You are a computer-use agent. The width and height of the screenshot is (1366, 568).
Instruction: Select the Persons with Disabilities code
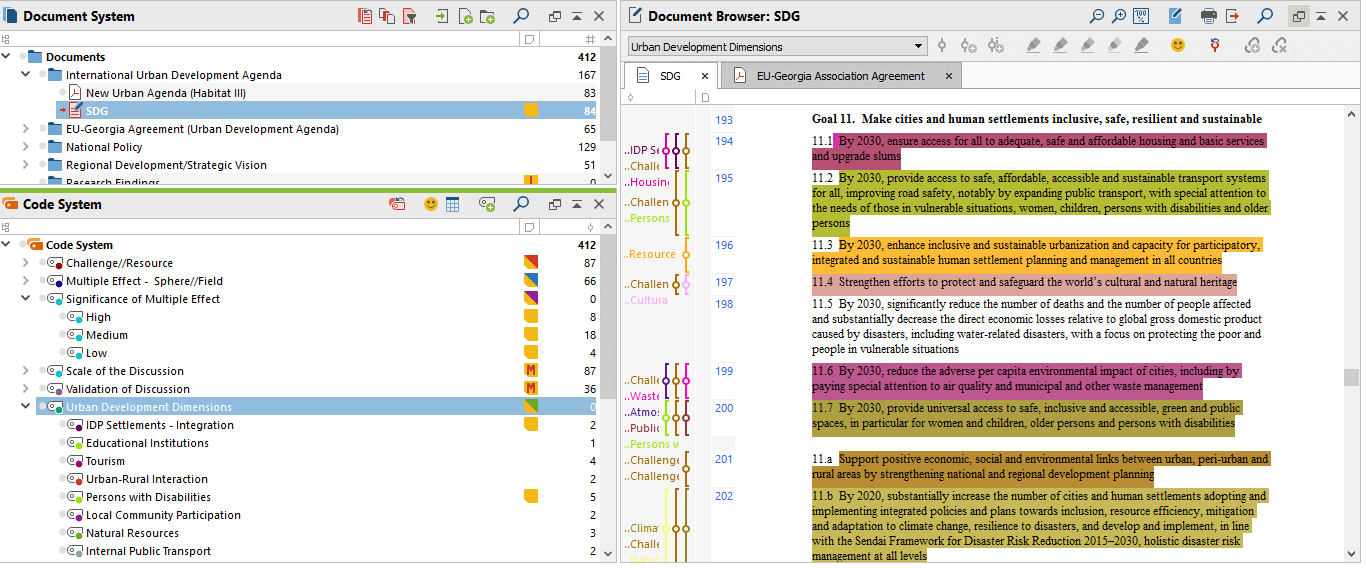(x=148, y=497)
